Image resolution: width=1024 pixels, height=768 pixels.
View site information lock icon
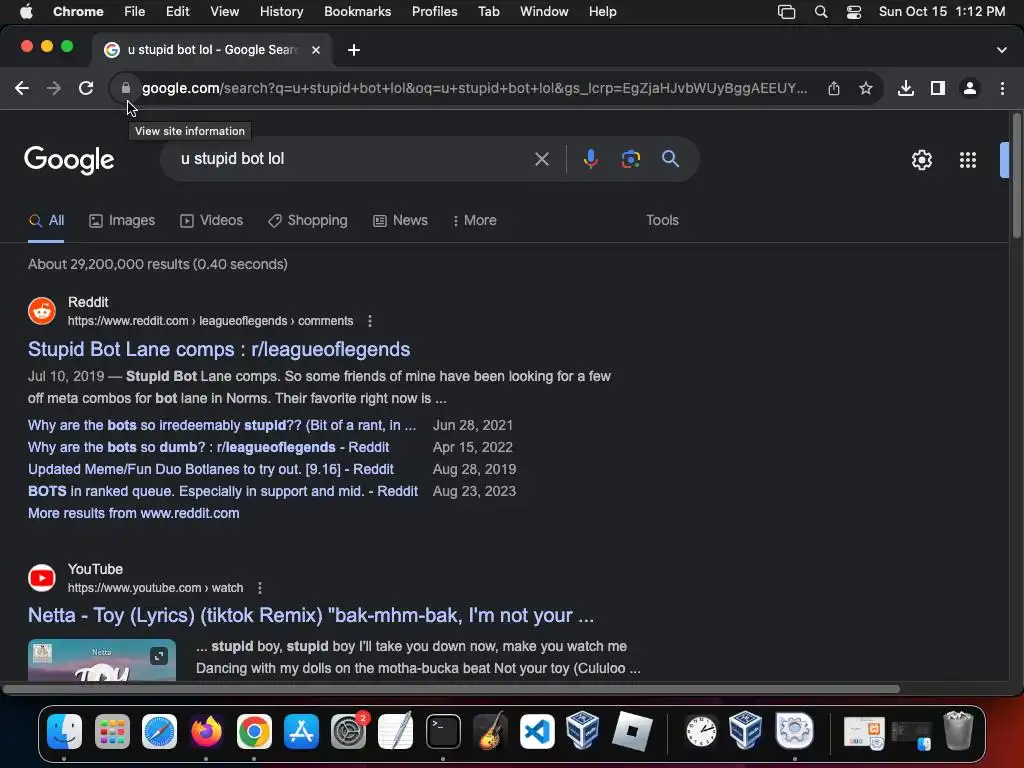[125, 88]
